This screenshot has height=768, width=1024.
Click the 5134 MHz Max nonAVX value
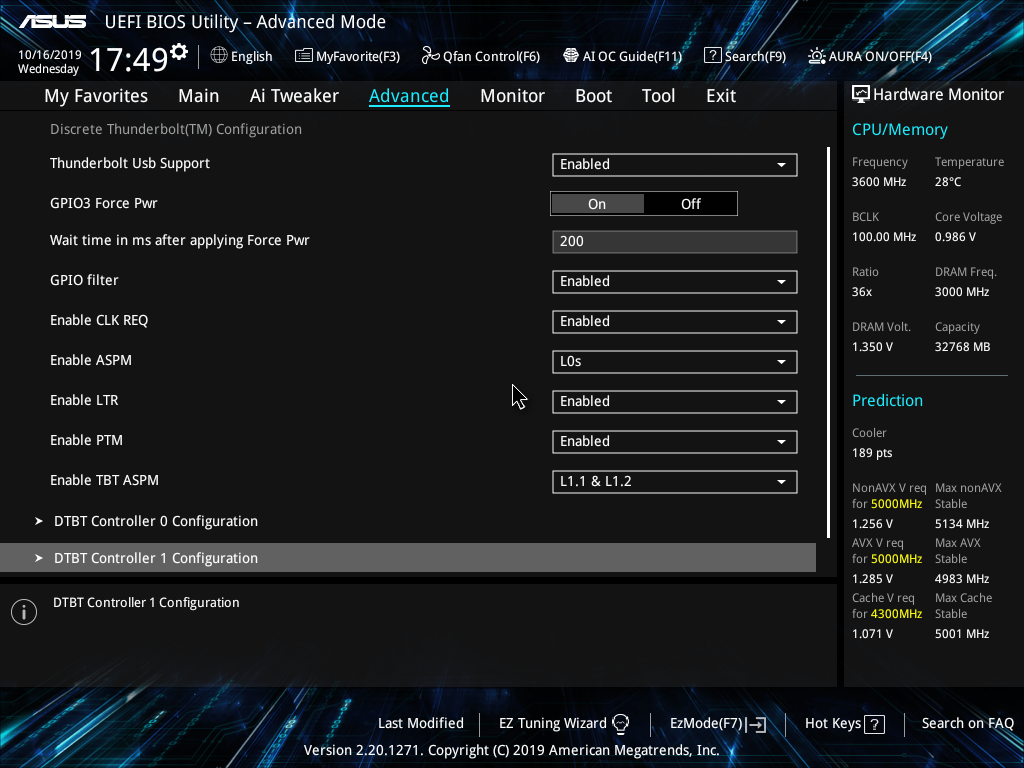coord(962,524)
